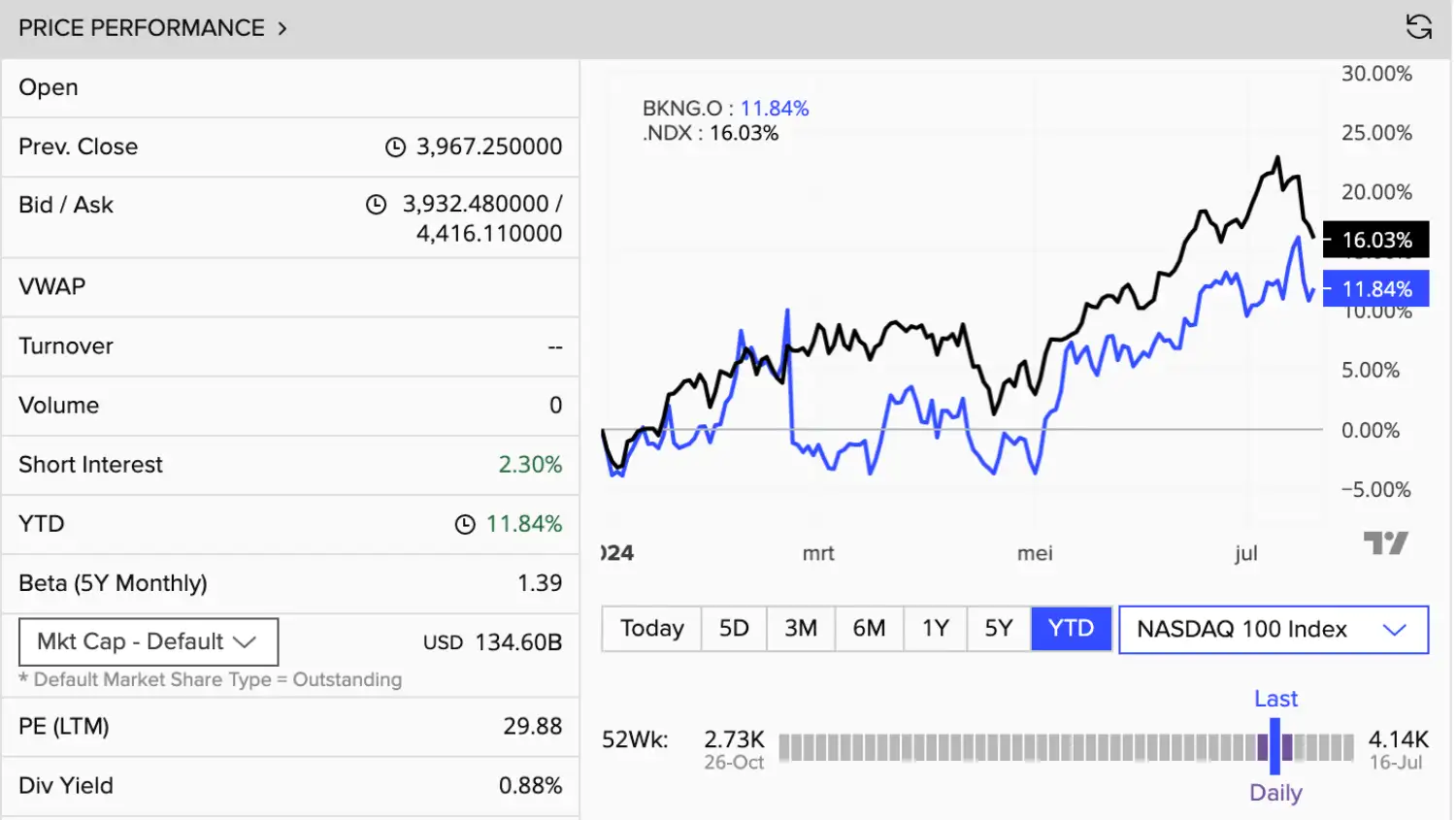
Task: Click the 52Wk high value 4.14K
Action: pyautogui.click(x=1399, y=739)
